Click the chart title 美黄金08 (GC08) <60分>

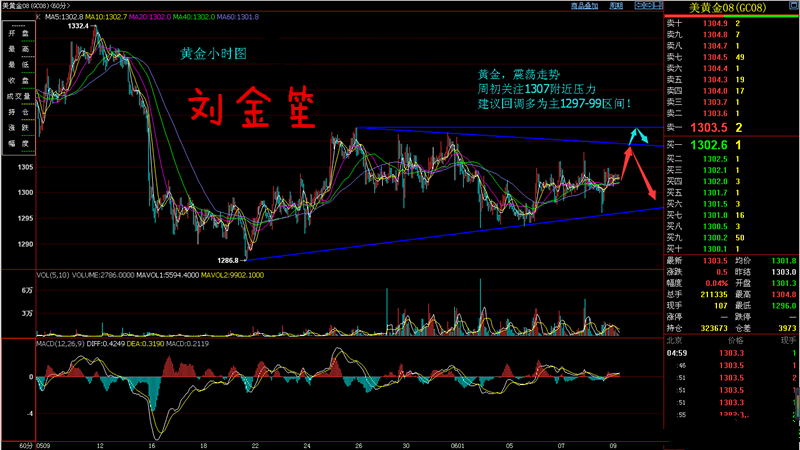(x=36, y=6)
